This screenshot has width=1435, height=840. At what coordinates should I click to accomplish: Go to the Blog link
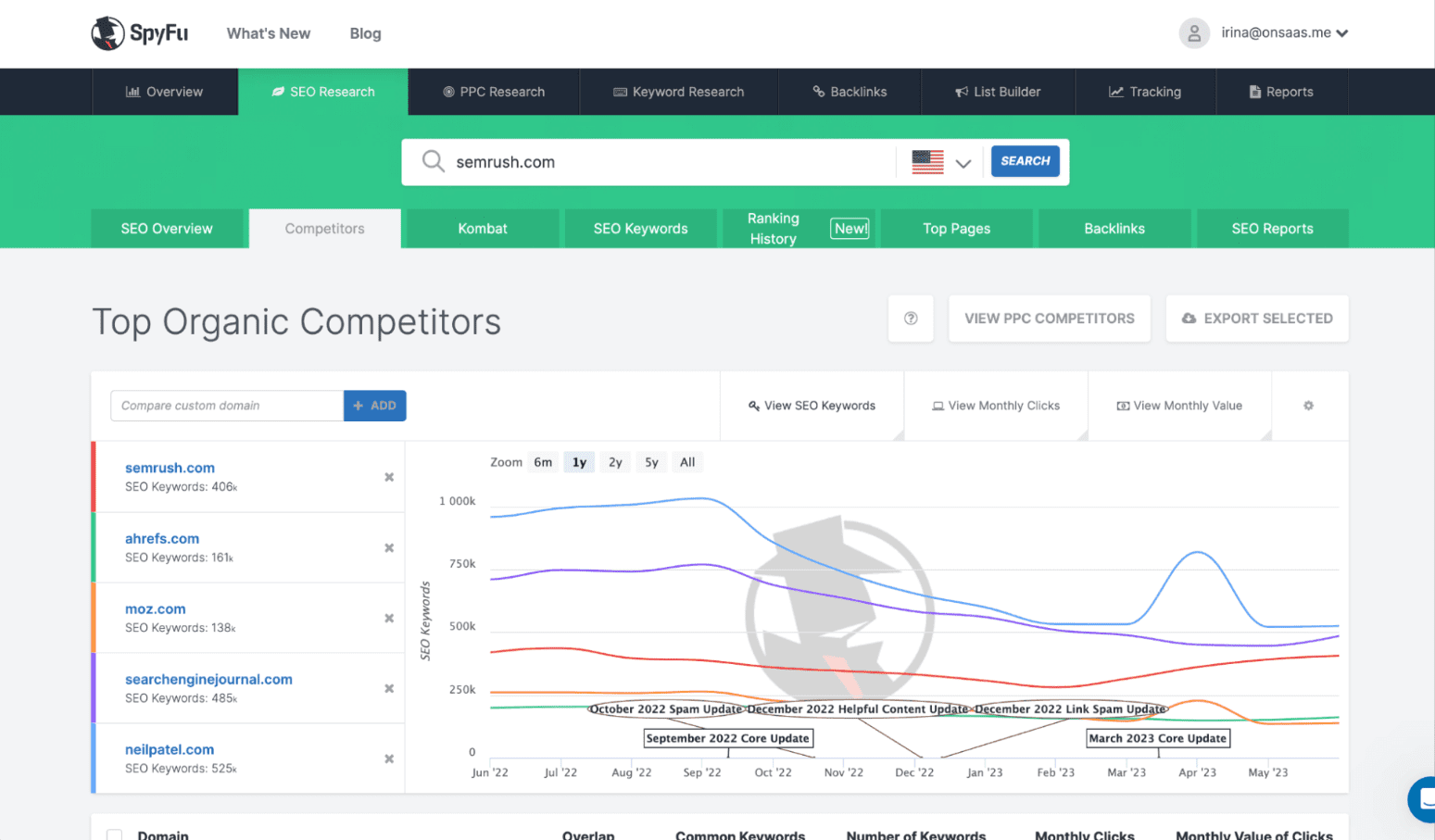coord(365,33)
